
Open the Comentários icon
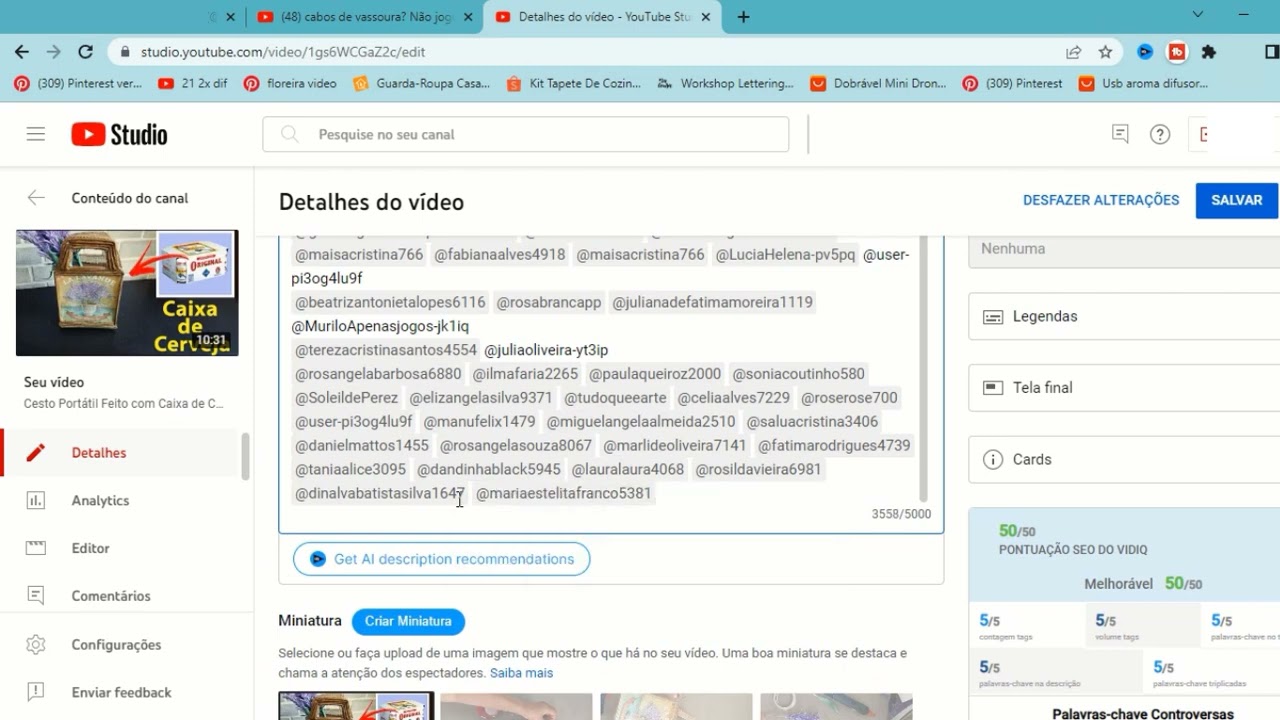(36, 596)
